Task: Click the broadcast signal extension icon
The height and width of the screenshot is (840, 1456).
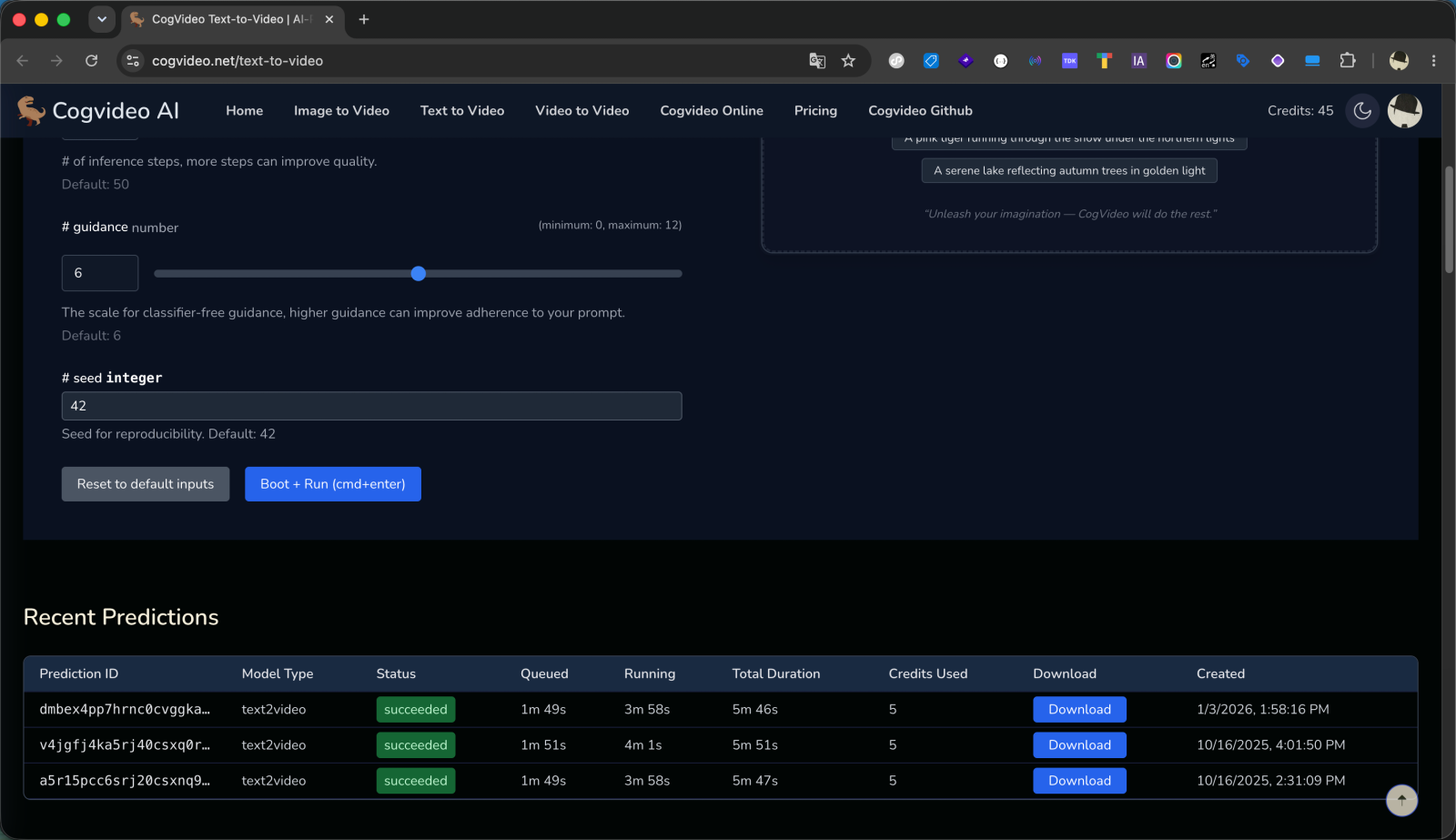Action: pyautogui.click(x=1035, y=61)
